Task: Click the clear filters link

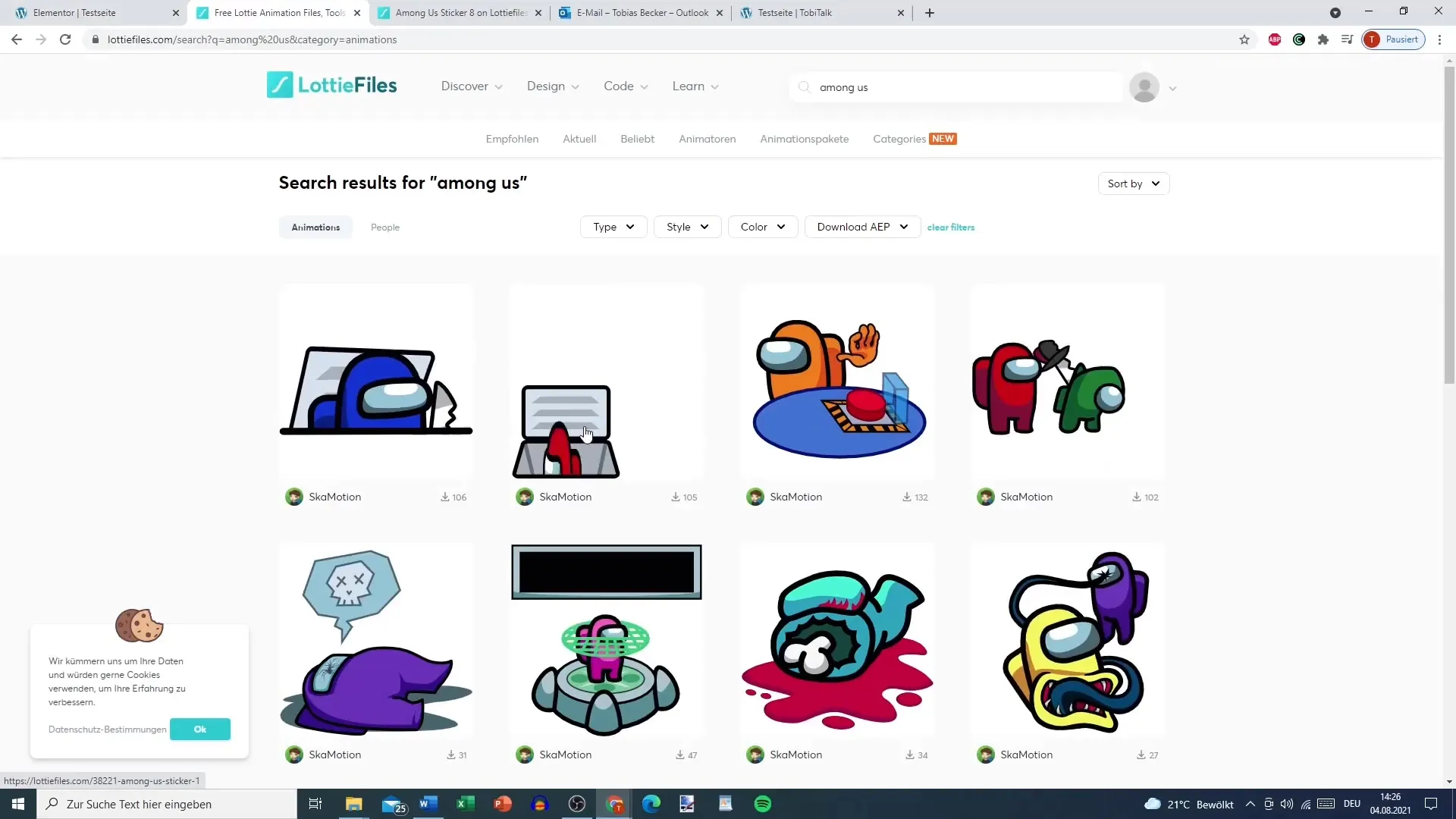Action: pyautogui.click(x=951, y=227)
